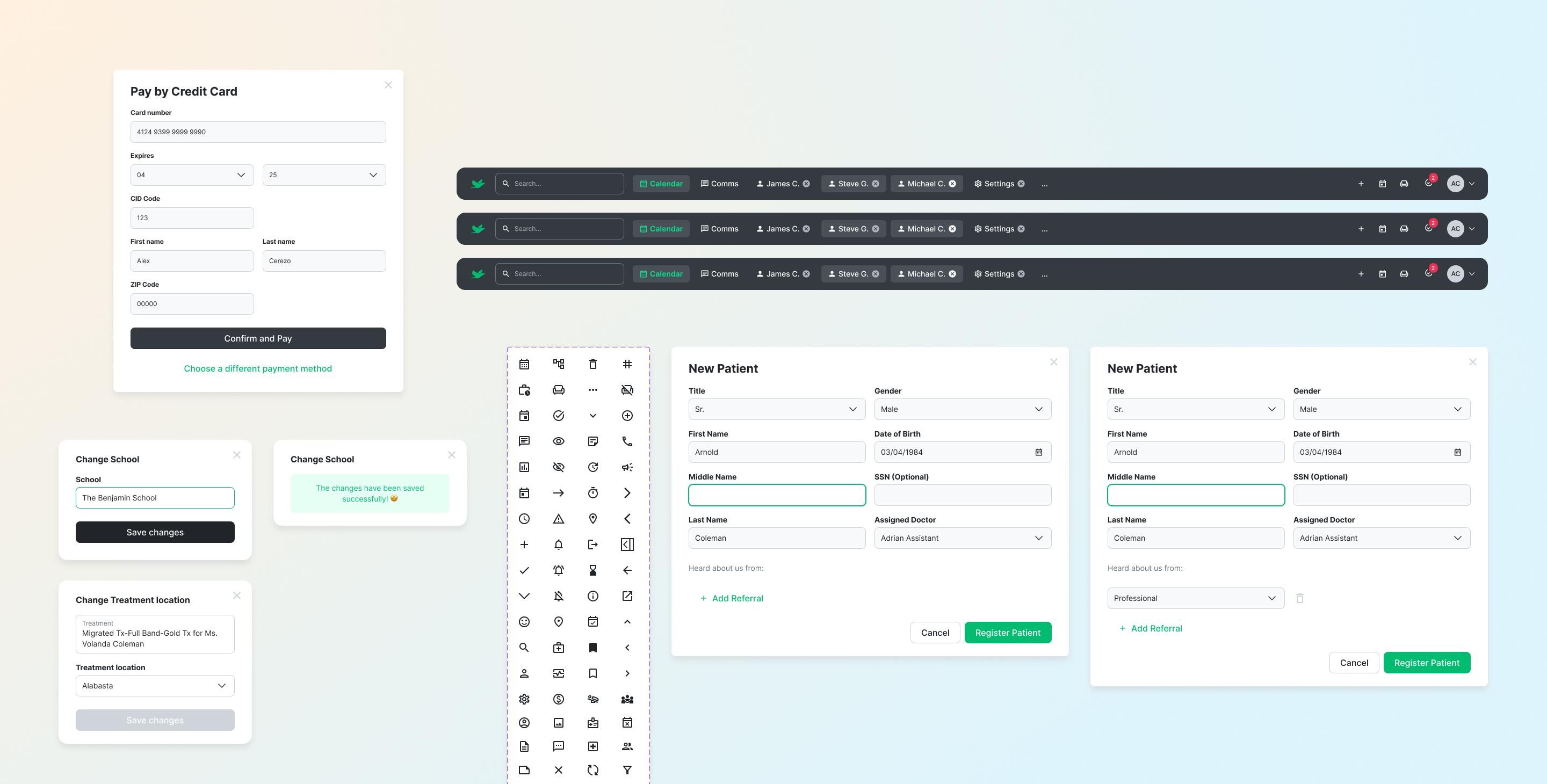Click the Confirm and Pay button on credit card form
This screenshot has width=1547, height=784.
point(258,338)
